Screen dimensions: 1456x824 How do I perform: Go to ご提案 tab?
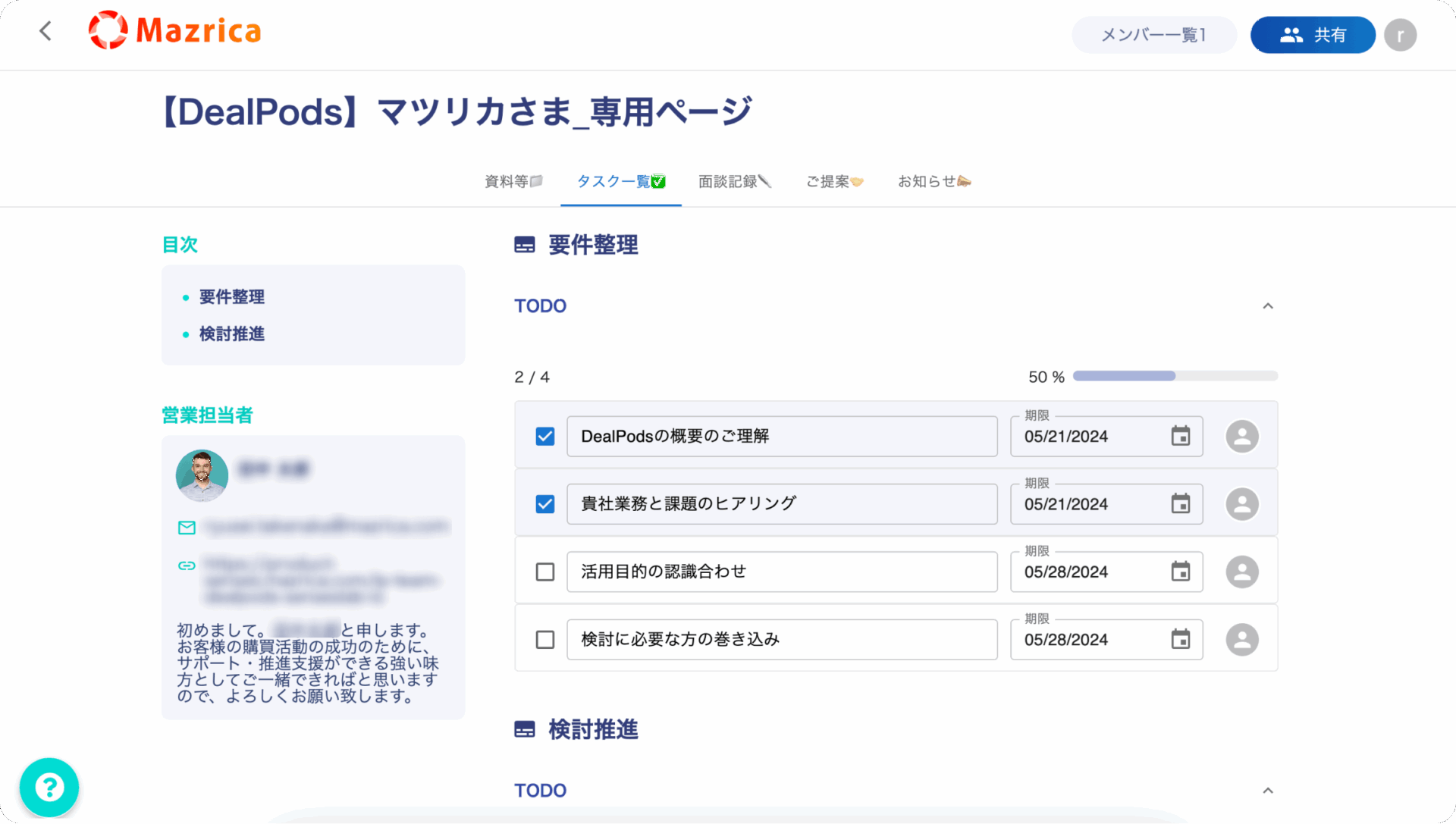tap(835, 181)
